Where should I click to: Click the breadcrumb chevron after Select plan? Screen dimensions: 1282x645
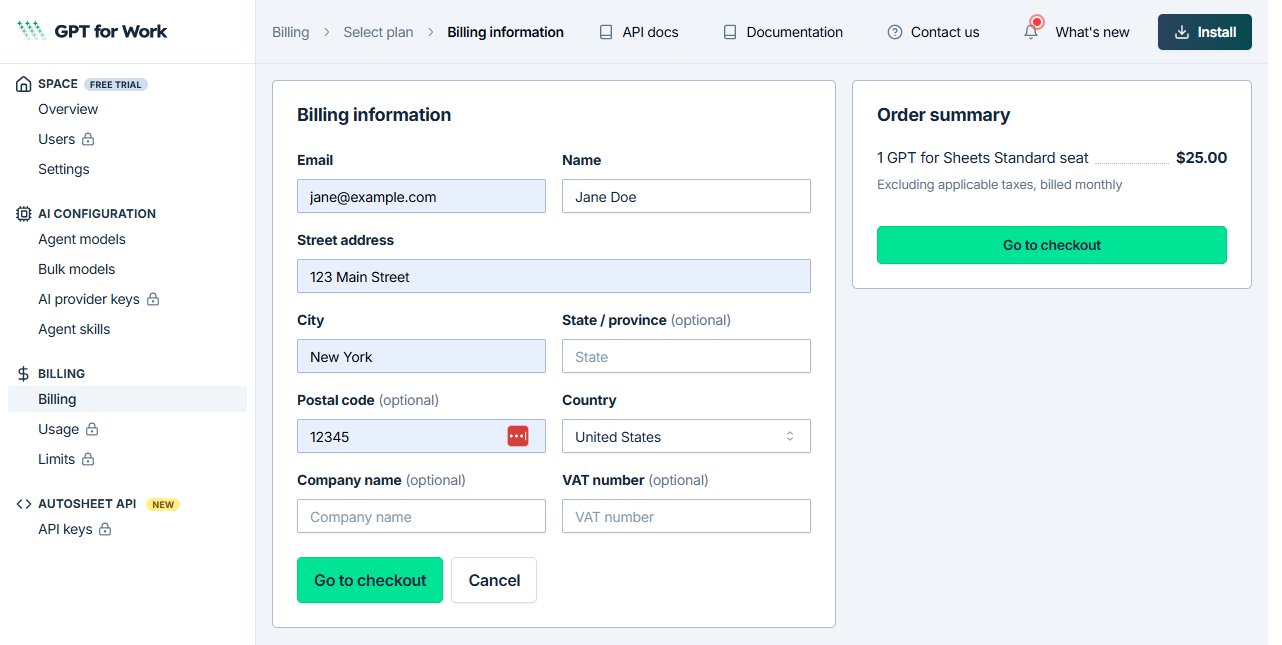coord(430,32)
